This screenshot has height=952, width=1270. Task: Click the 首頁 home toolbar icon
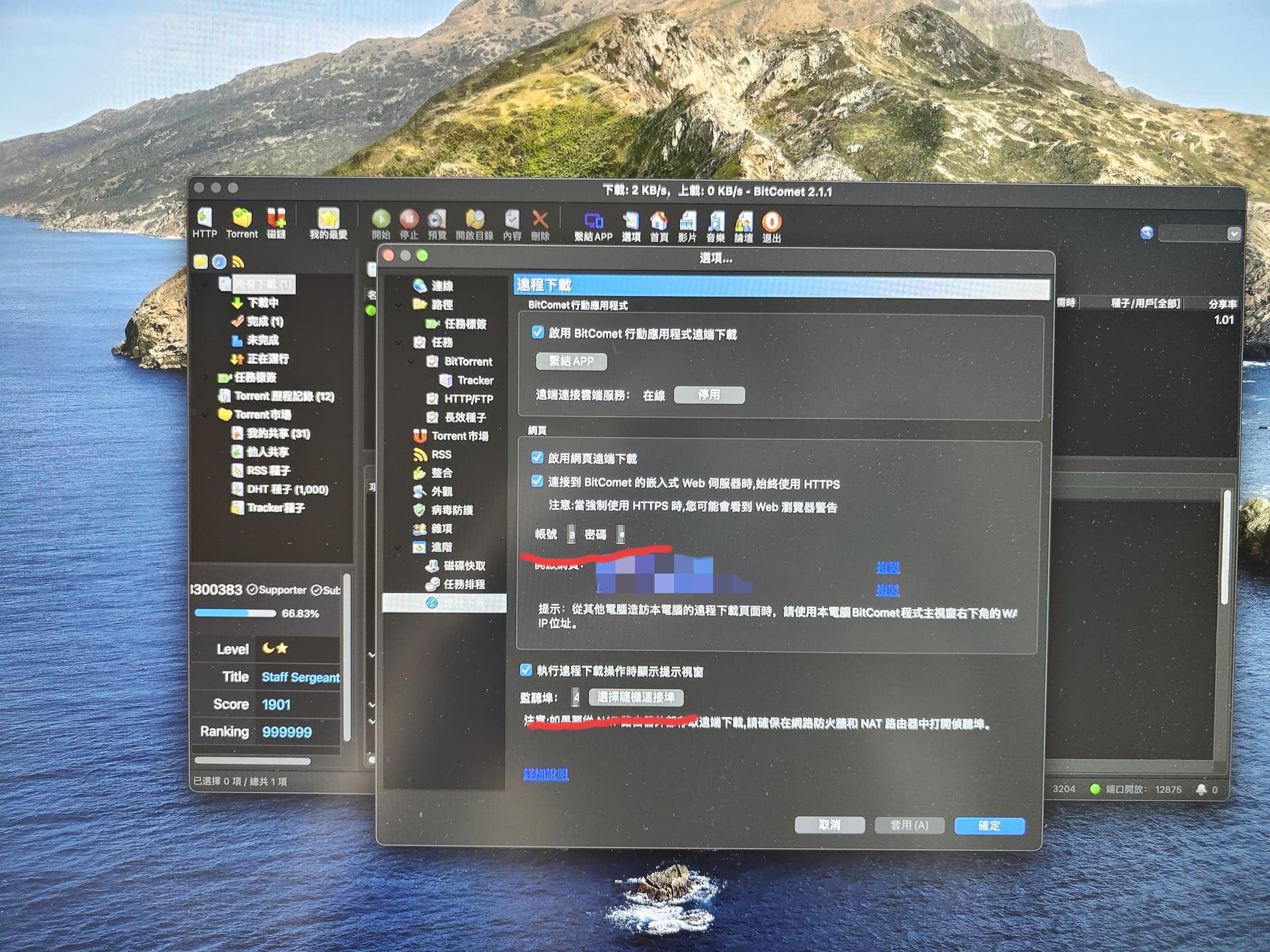pyautogui.click(x=658, y=221)
